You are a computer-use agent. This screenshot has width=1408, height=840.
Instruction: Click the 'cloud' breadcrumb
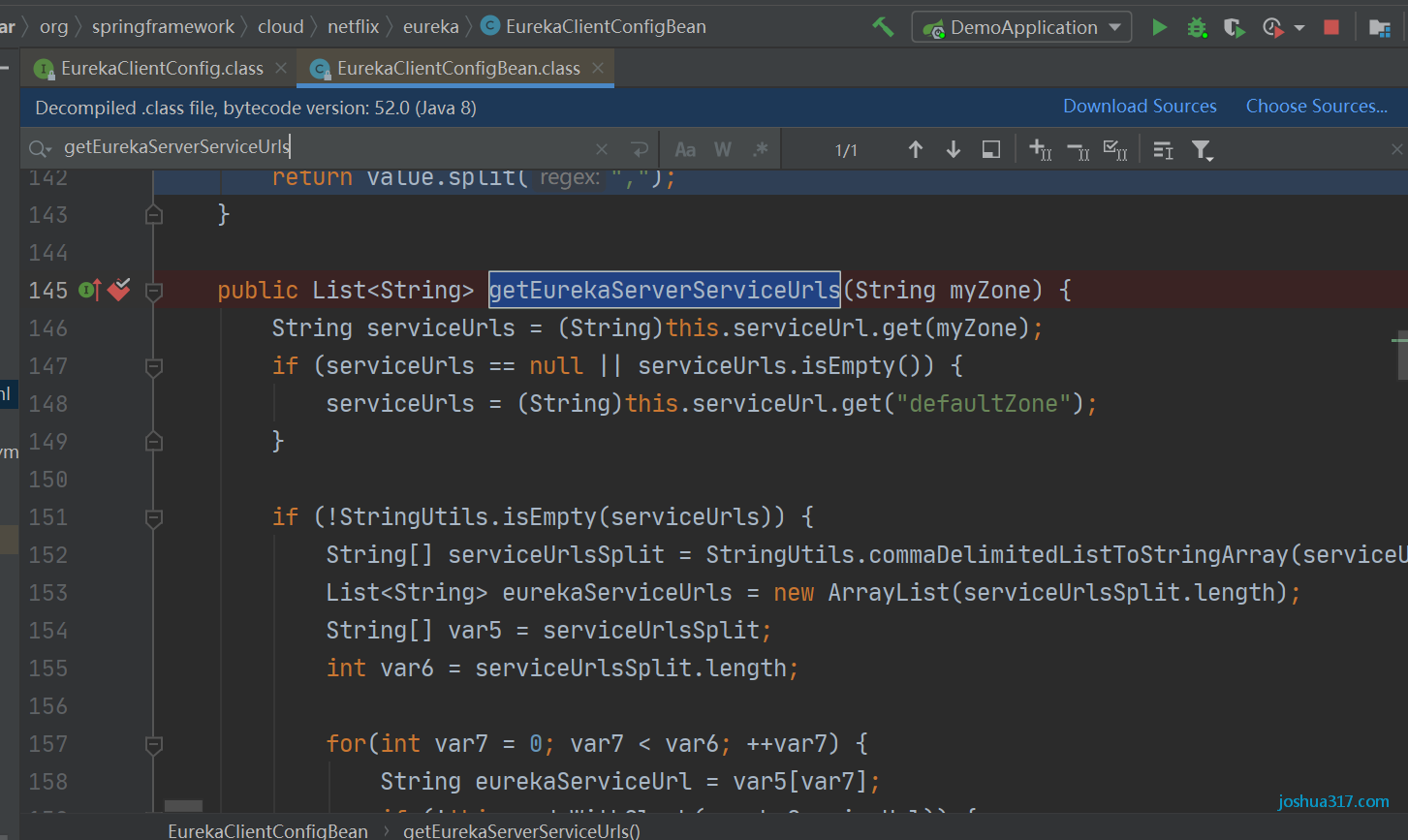point(281,27)
